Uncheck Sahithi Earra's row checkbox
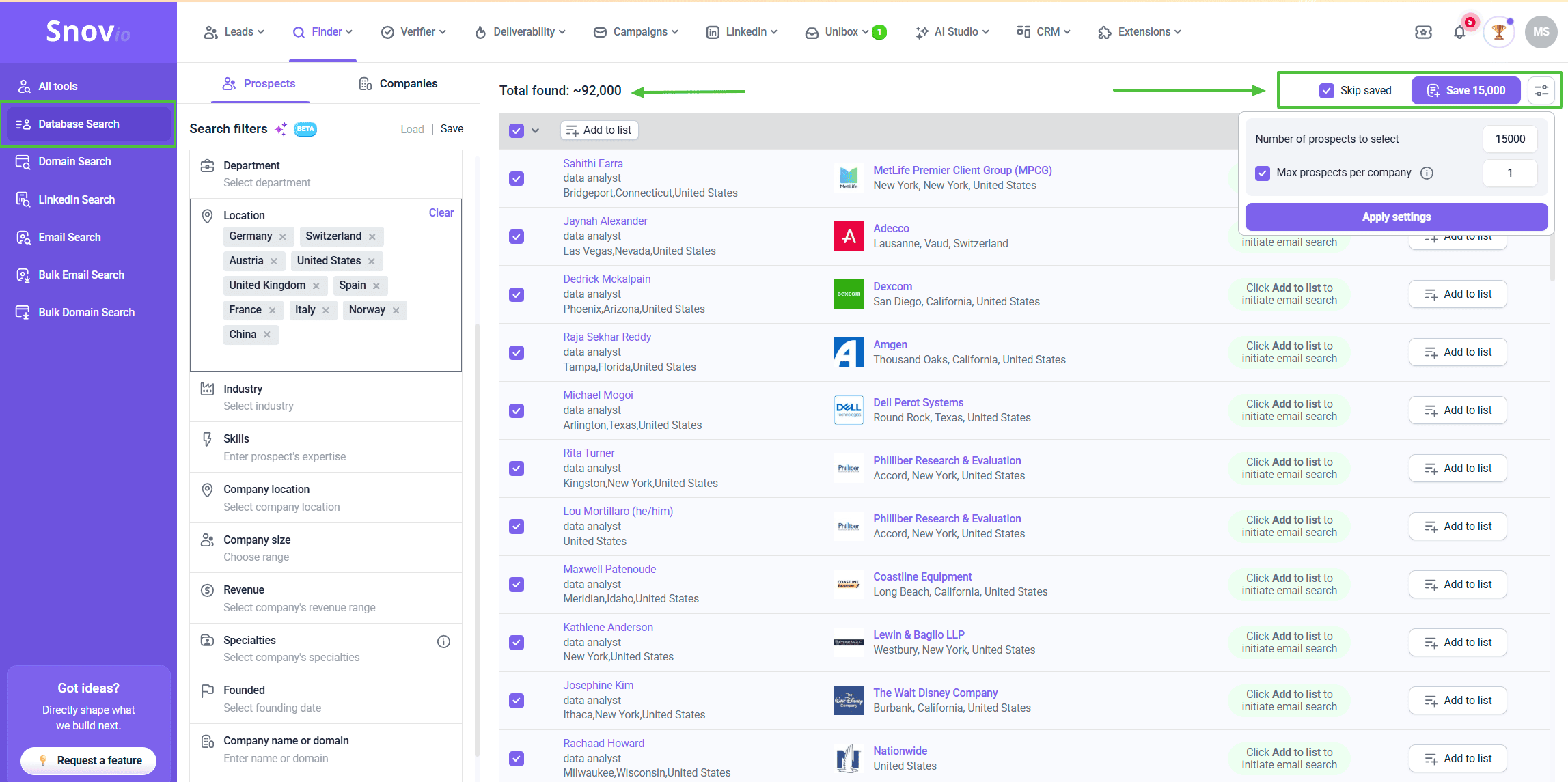The image size is (1568, 782). tap(517, 178)
